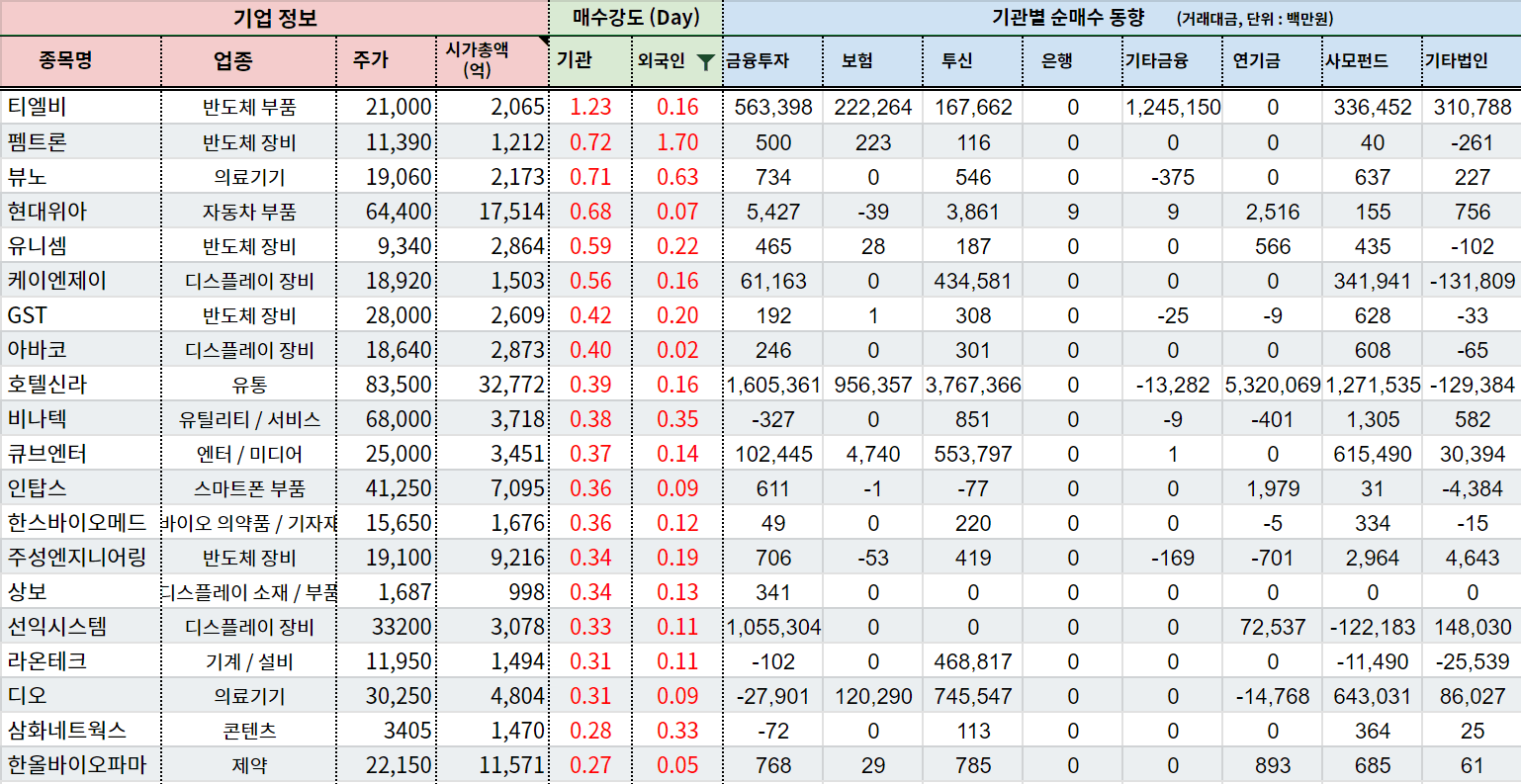The height and width of the screenshot is (784, 1521).
Task: Click the 스마트폰 부품 sector cell
Action: pos(249,488)
